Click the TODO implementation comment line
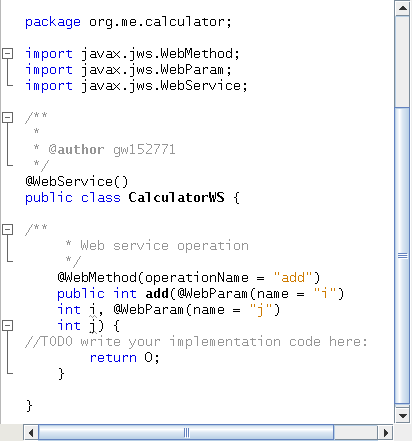The height and width of the screenshot is (441, 412). tap(196, 342)
